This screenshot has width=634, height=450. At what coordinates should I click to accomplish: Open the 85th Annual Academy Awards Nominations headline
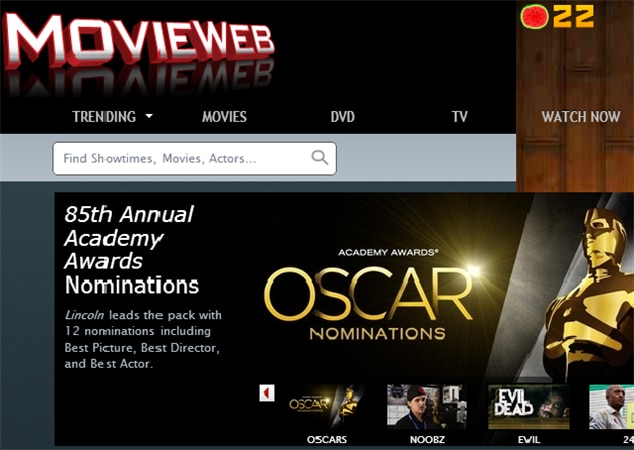click(x=131, y=249)
